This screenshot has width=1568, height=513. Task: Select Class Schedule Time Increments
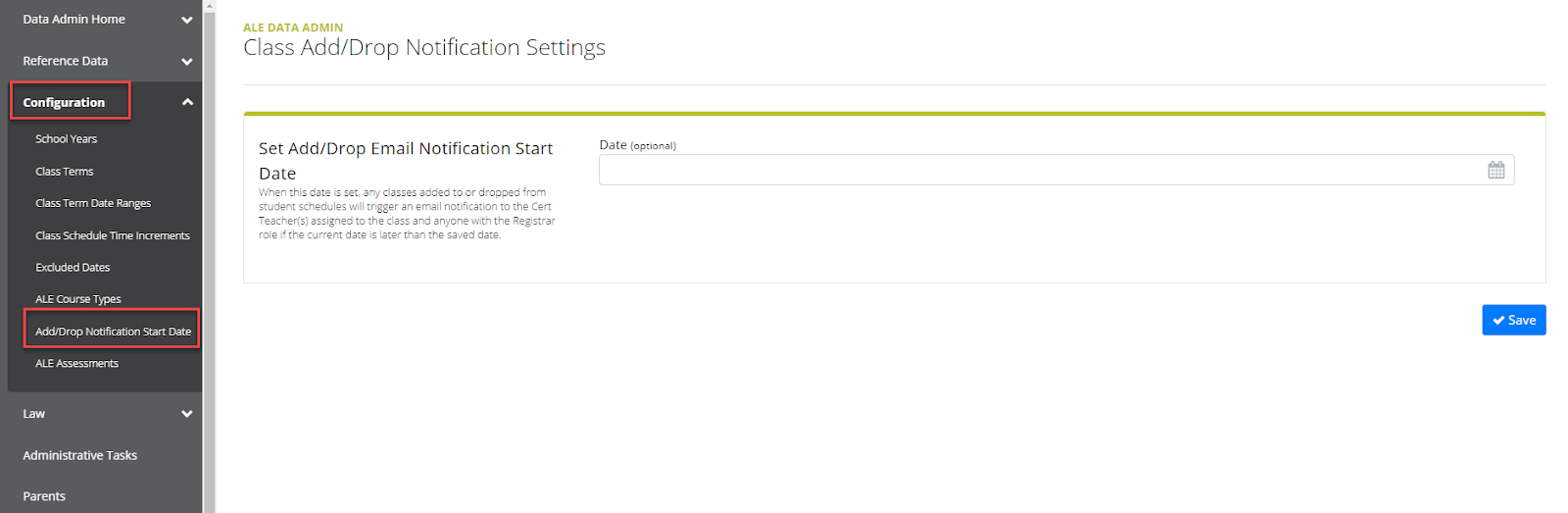(x=113, y=235)
